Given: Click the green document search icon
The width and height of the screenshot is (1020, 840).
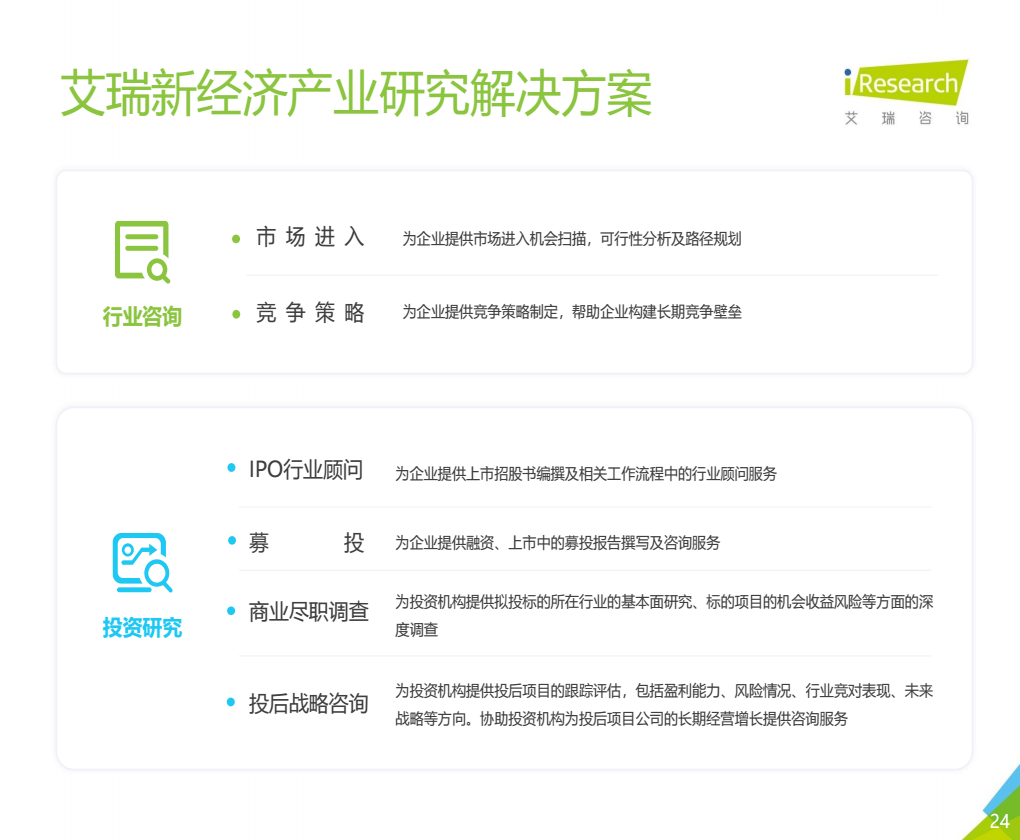Looking at the screenshot, I should [x=142, y=252].
